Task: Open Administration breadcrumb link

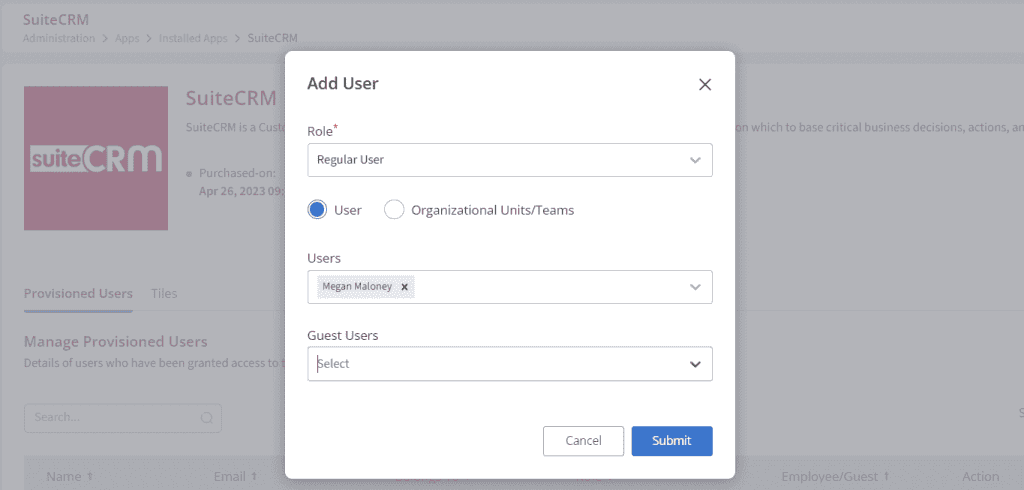Action: click(x=59, y=38)
